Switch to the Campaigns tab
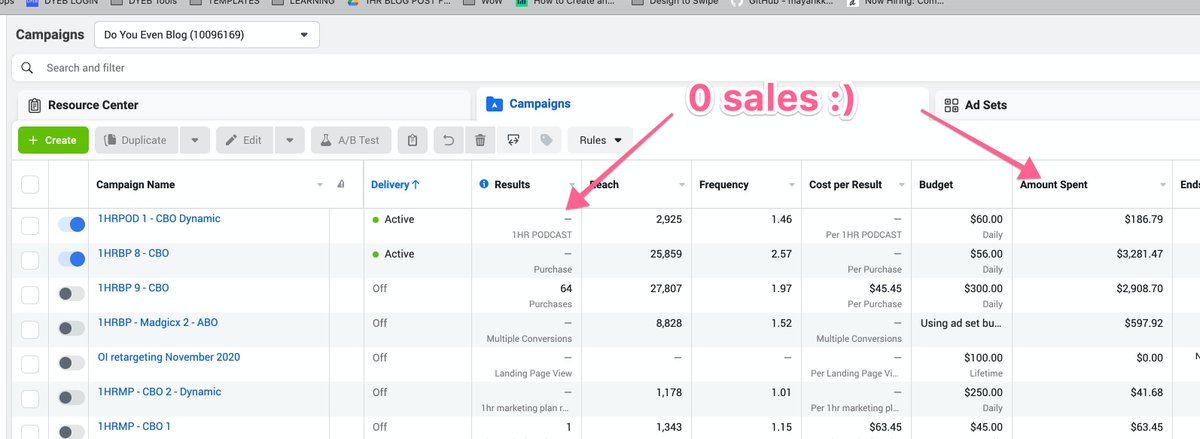 coord(702,104)
